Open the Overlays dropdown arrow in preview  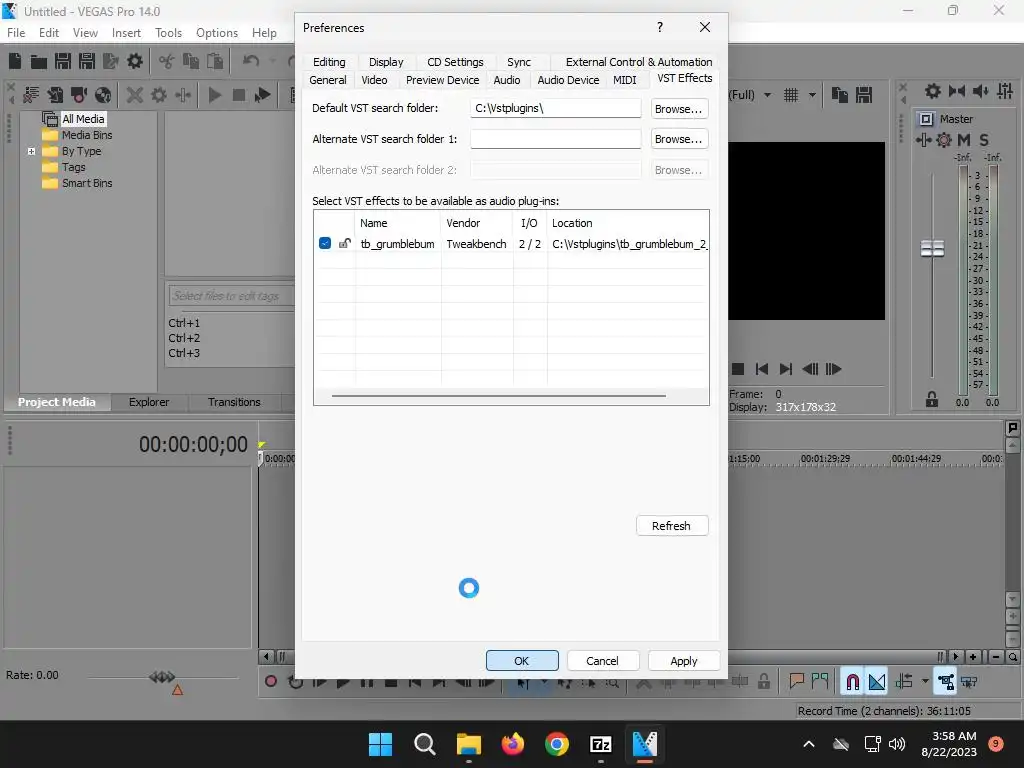click(812, 95)
